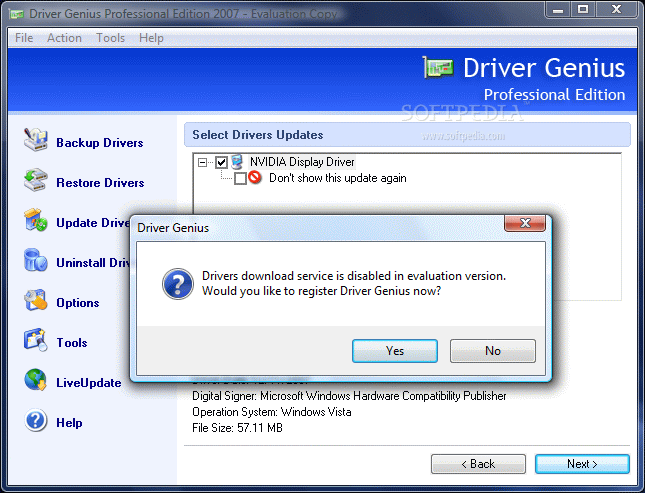Close the main Driver Genius window
The image size is (645, 493).
(x=616, y=9)
